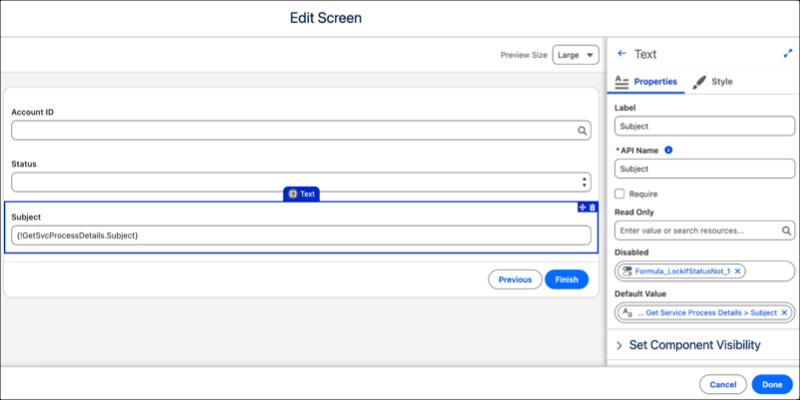
Task: Click the Style tab brush icon
Action: pos(699,82)
